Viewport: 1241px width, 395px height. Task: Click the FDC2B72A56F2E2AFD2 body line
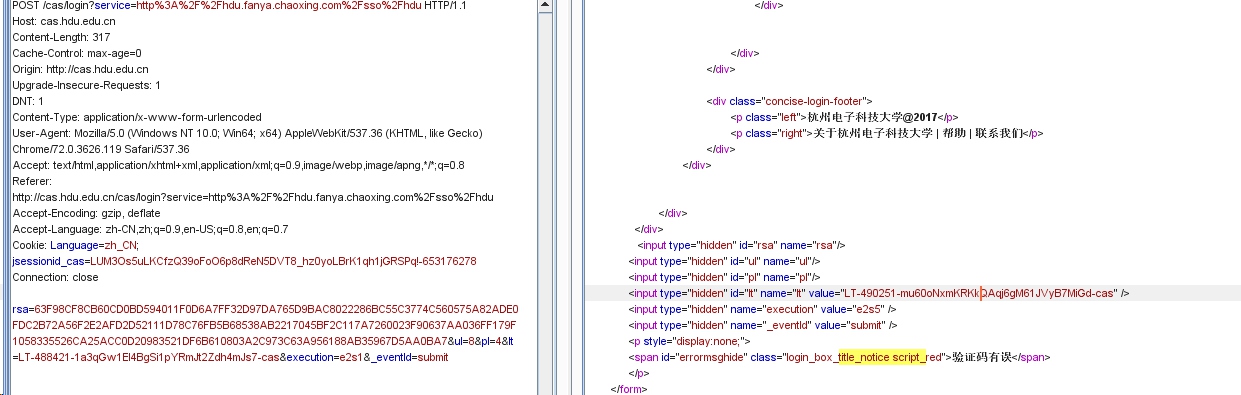click(265, 325)
